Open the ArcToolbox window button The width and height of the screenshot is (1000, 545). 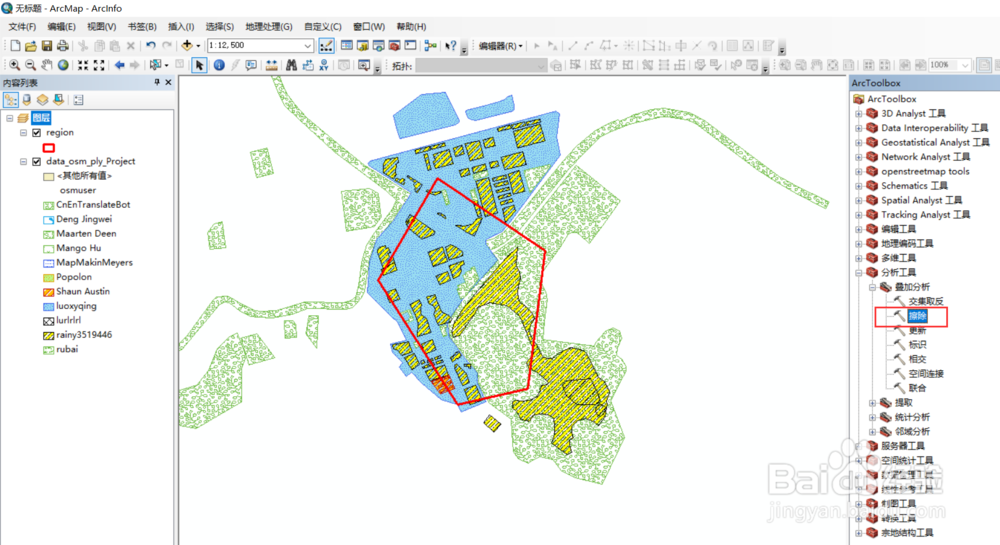tap(395, 45)
